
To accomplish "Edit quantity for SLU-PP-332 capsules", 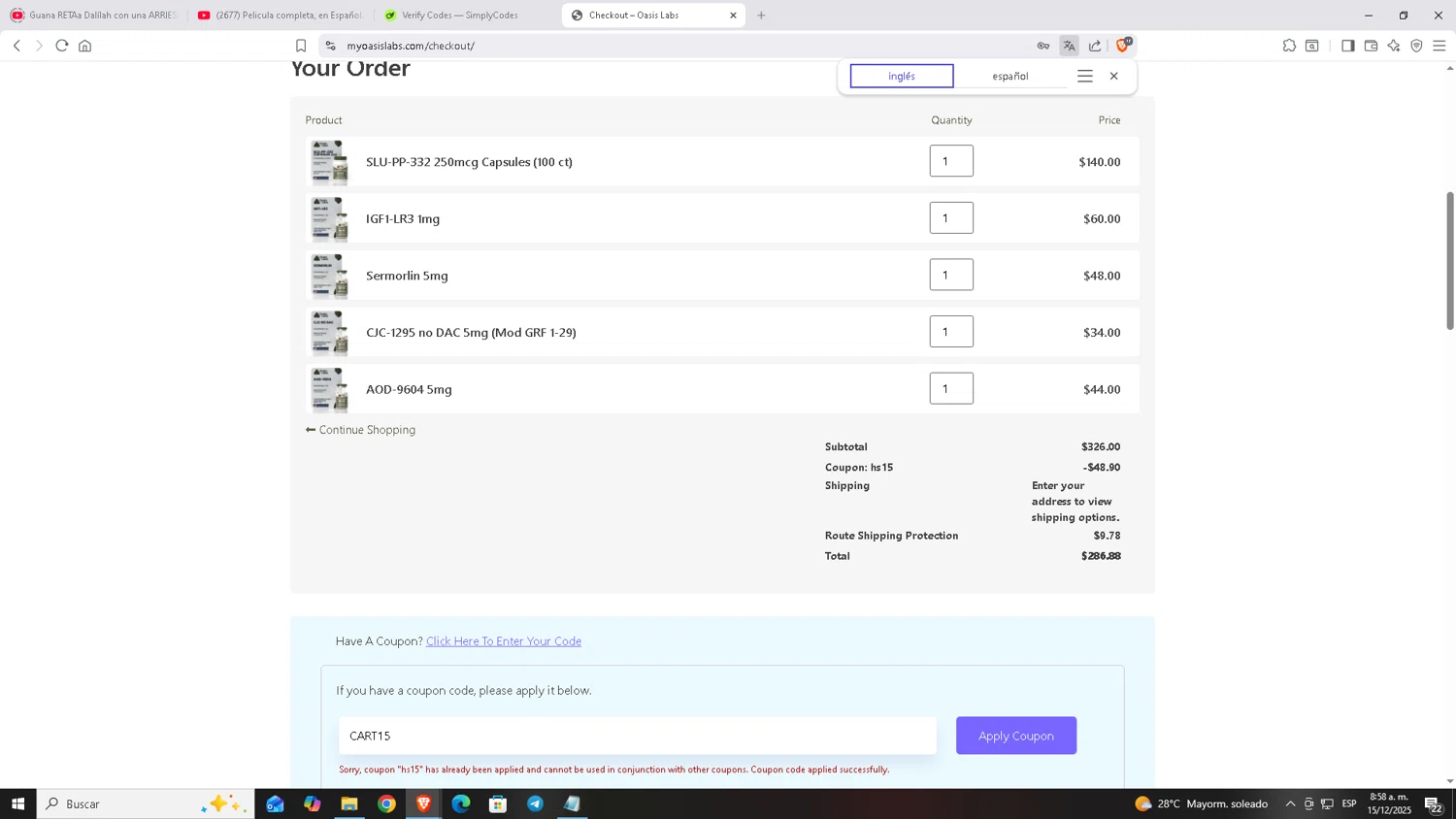I will pos(951,161).
